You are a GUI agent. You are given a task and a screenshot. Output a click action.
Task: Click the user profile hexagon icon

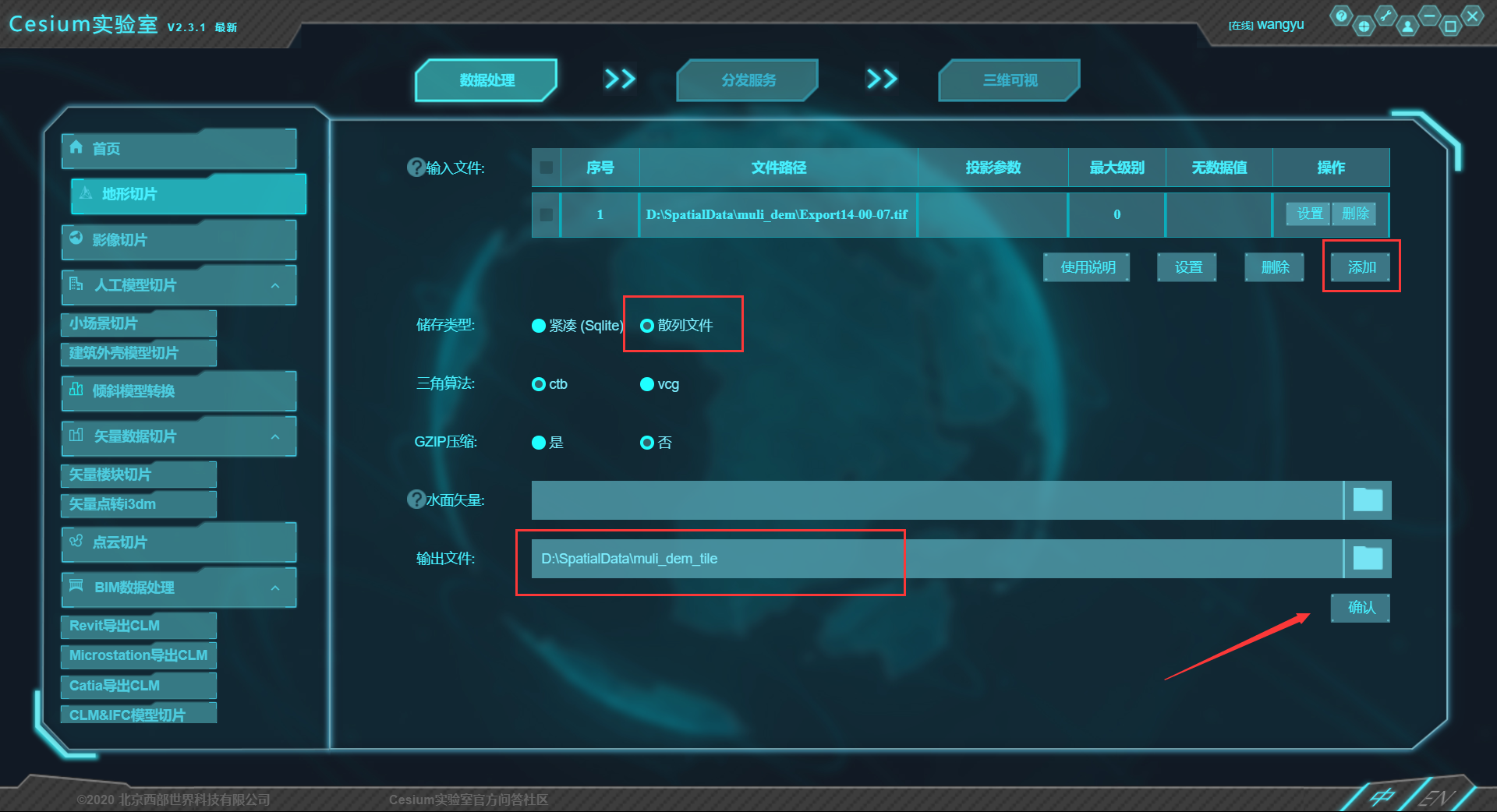click(x=1407, y=26)
